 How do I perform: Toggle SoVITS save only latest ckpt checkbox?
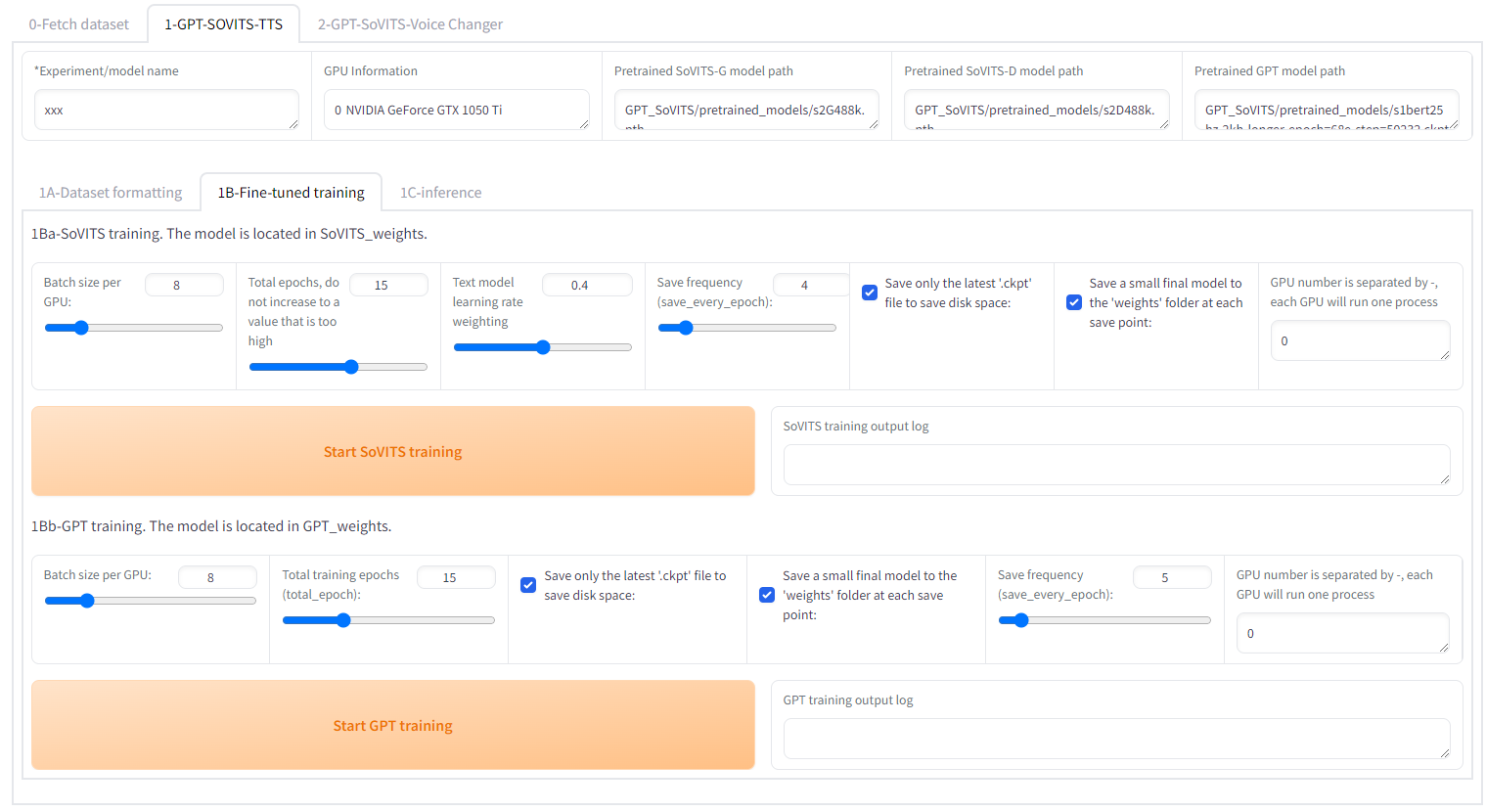[869, 293]
